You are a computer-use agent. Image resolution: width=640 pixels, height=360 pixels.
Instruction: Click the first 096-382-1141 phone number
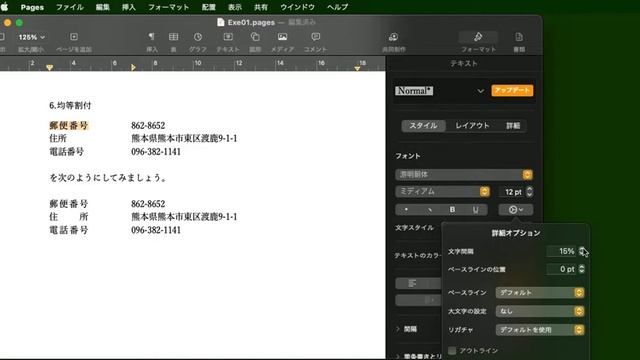coord(156,151)
